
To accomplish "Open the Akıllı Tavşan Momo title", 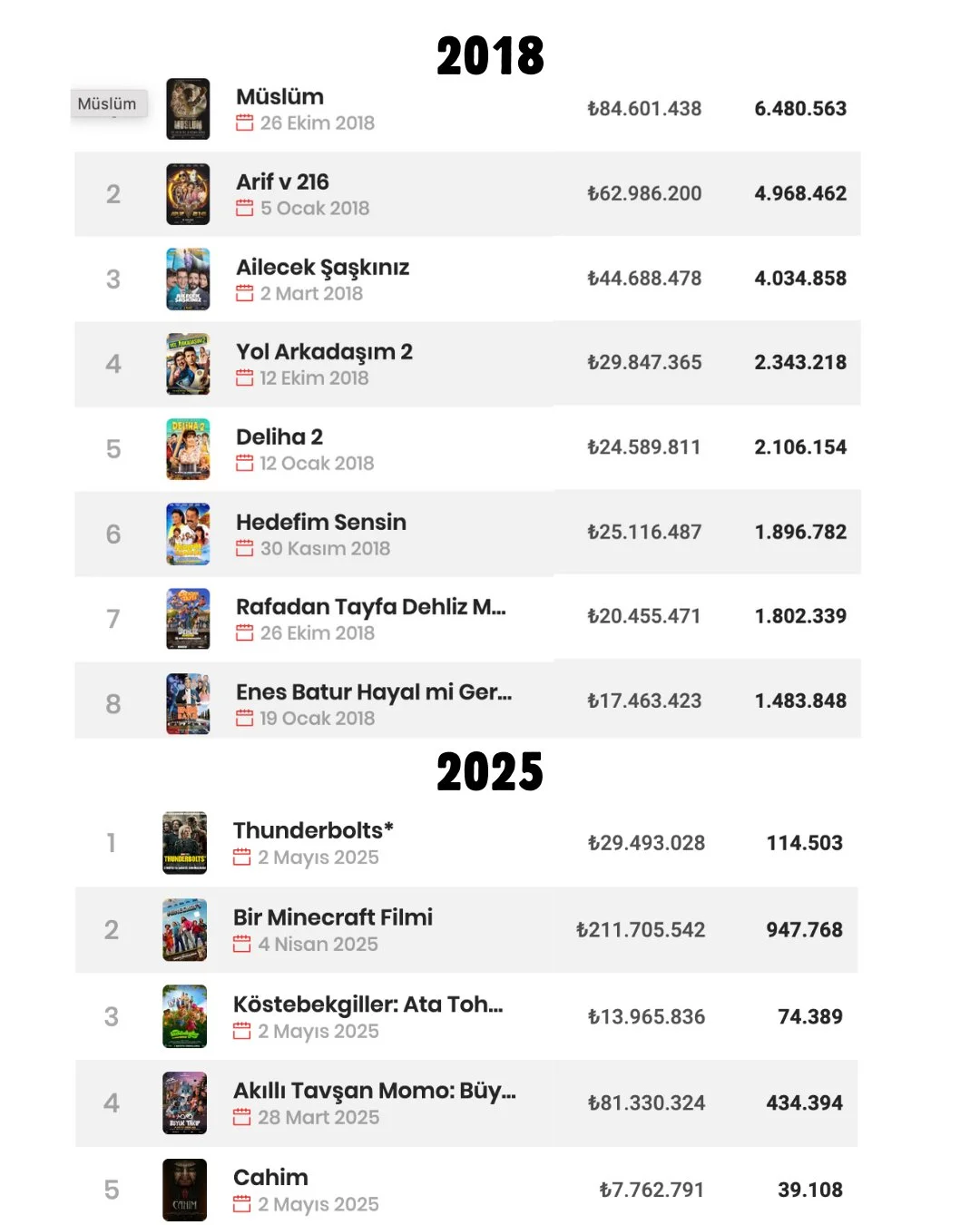I will point(375,1091).
